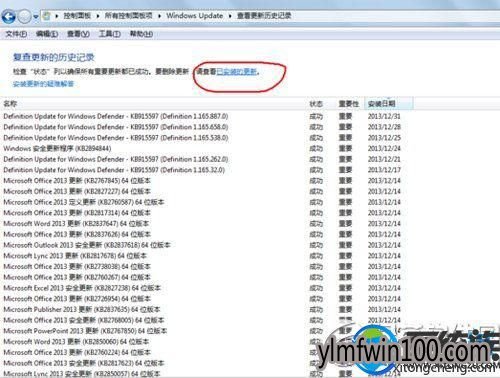Open the 安装更新的疑难解答 link
This screenshot has width=500, height=378.
click(x=43, y=84)
